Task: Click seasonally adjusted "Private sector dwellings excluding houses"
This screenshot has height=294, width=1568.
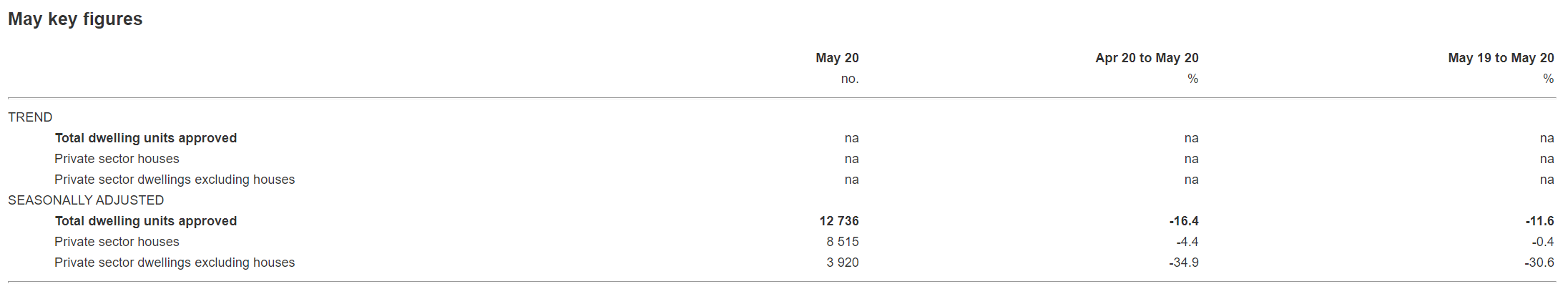Action: click(x=175, y=263)
